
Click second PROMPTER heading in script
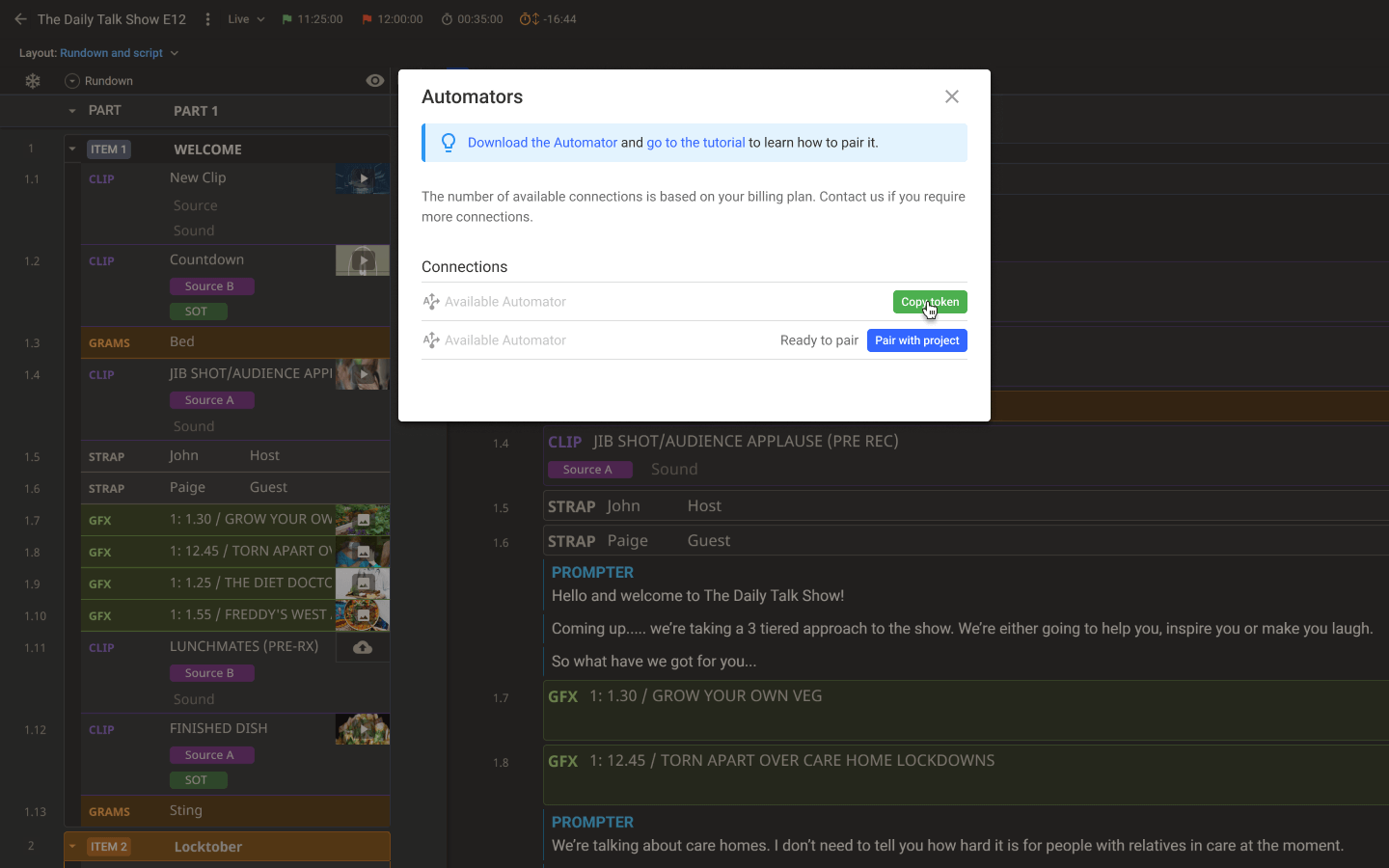coord(592,823)
